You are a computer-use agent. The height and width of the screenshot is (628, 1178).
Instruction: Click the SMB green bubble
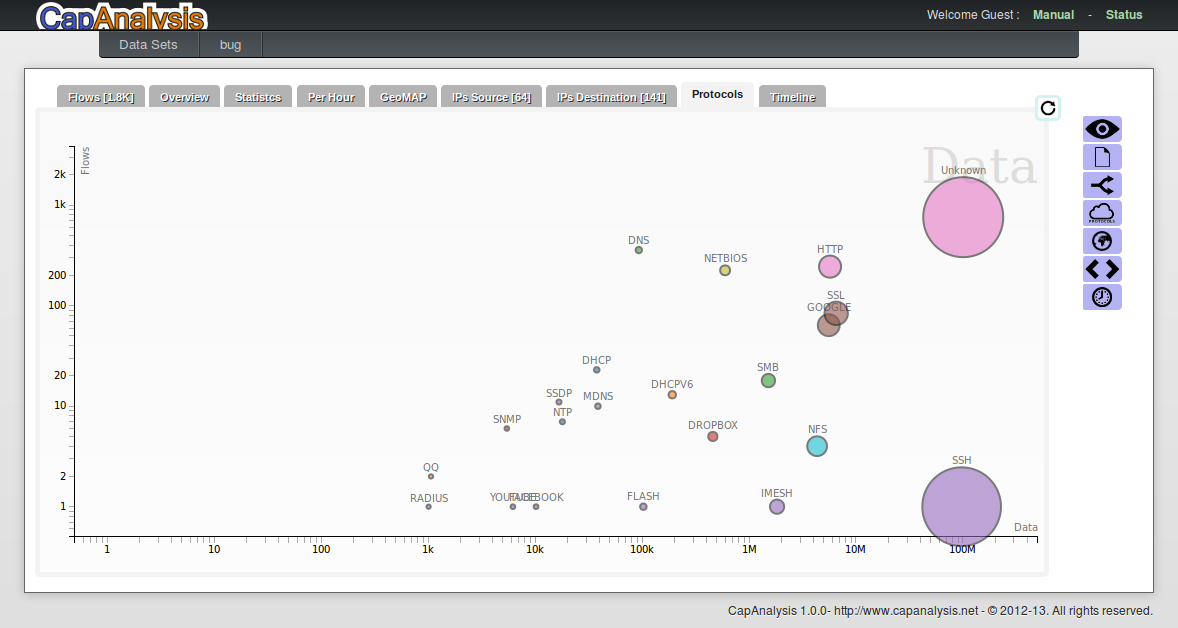[x=768, y=381]
